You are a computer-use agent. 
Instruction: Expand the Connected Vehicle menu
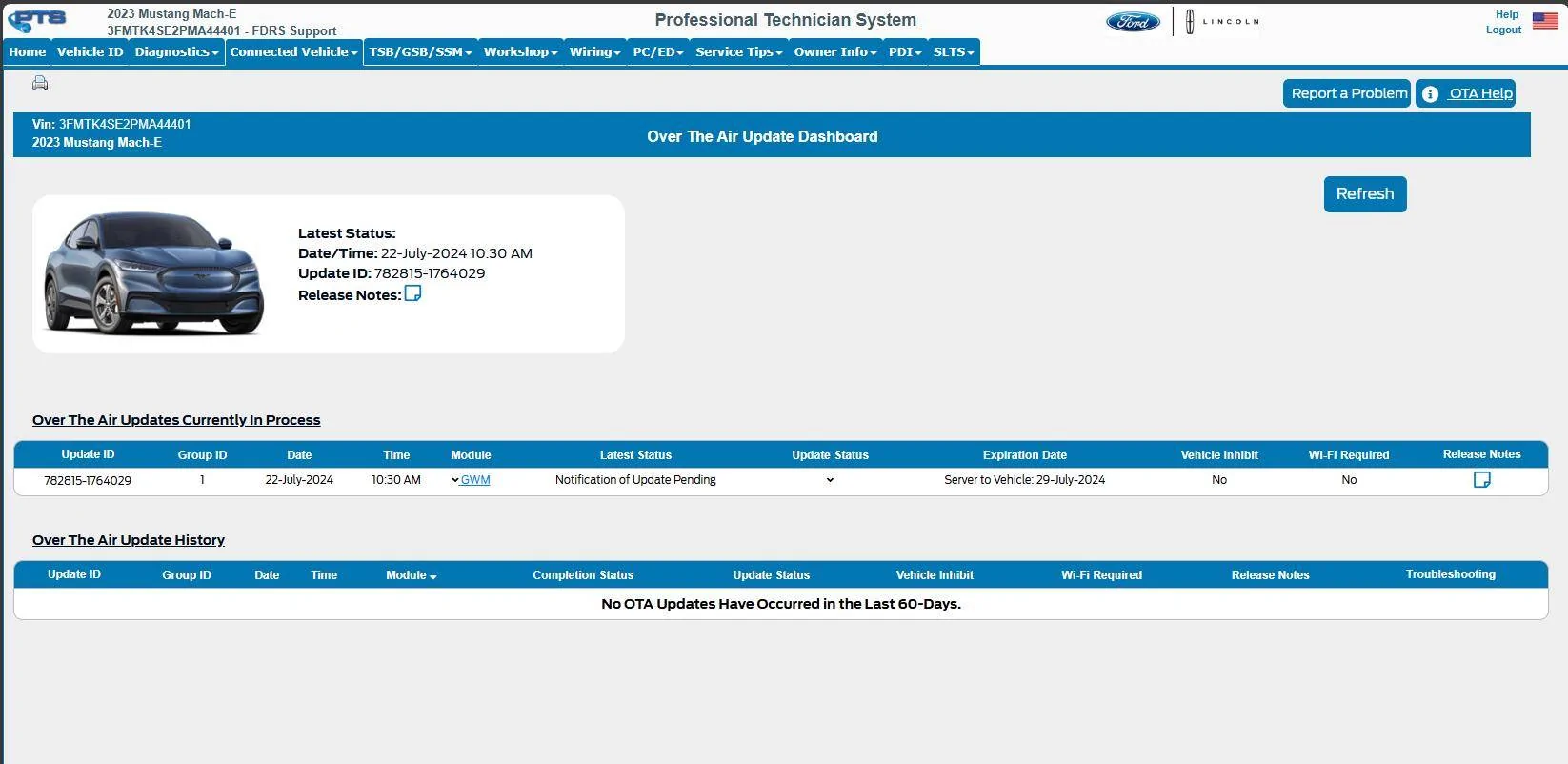(x=293, y=51)
